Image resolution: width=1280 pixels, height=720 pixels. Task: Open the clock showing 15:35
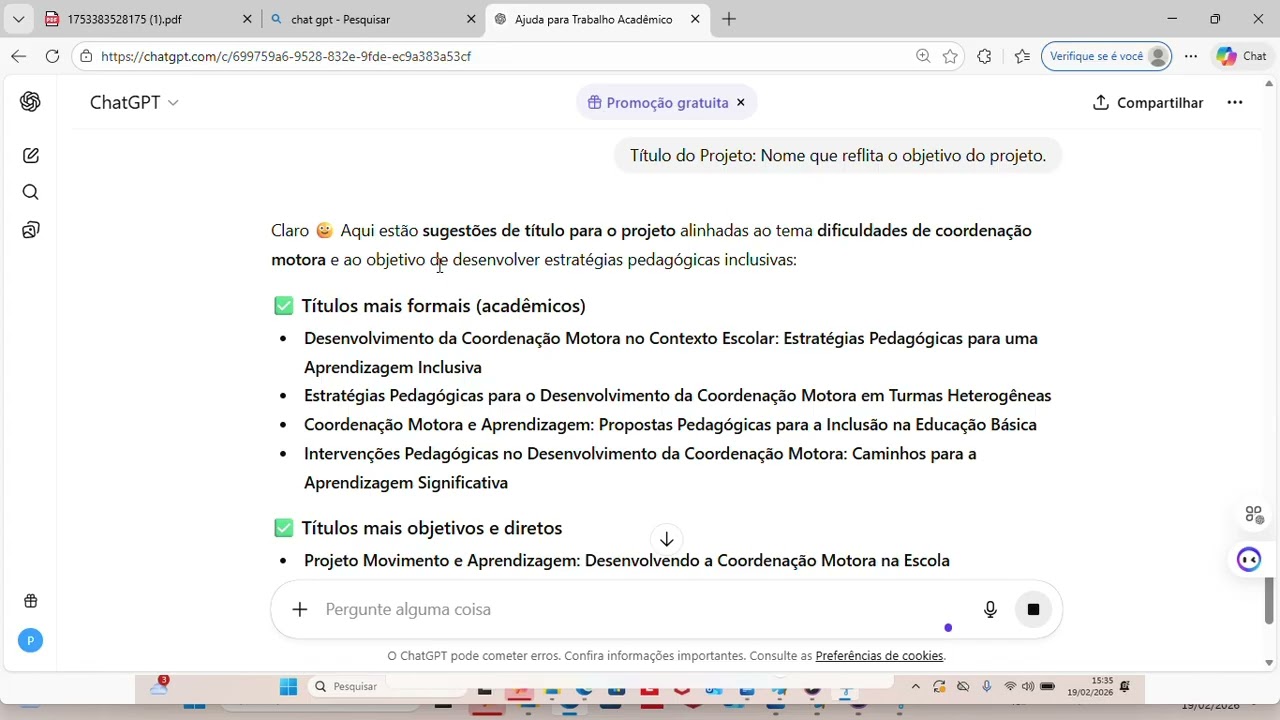[1090, 686]
